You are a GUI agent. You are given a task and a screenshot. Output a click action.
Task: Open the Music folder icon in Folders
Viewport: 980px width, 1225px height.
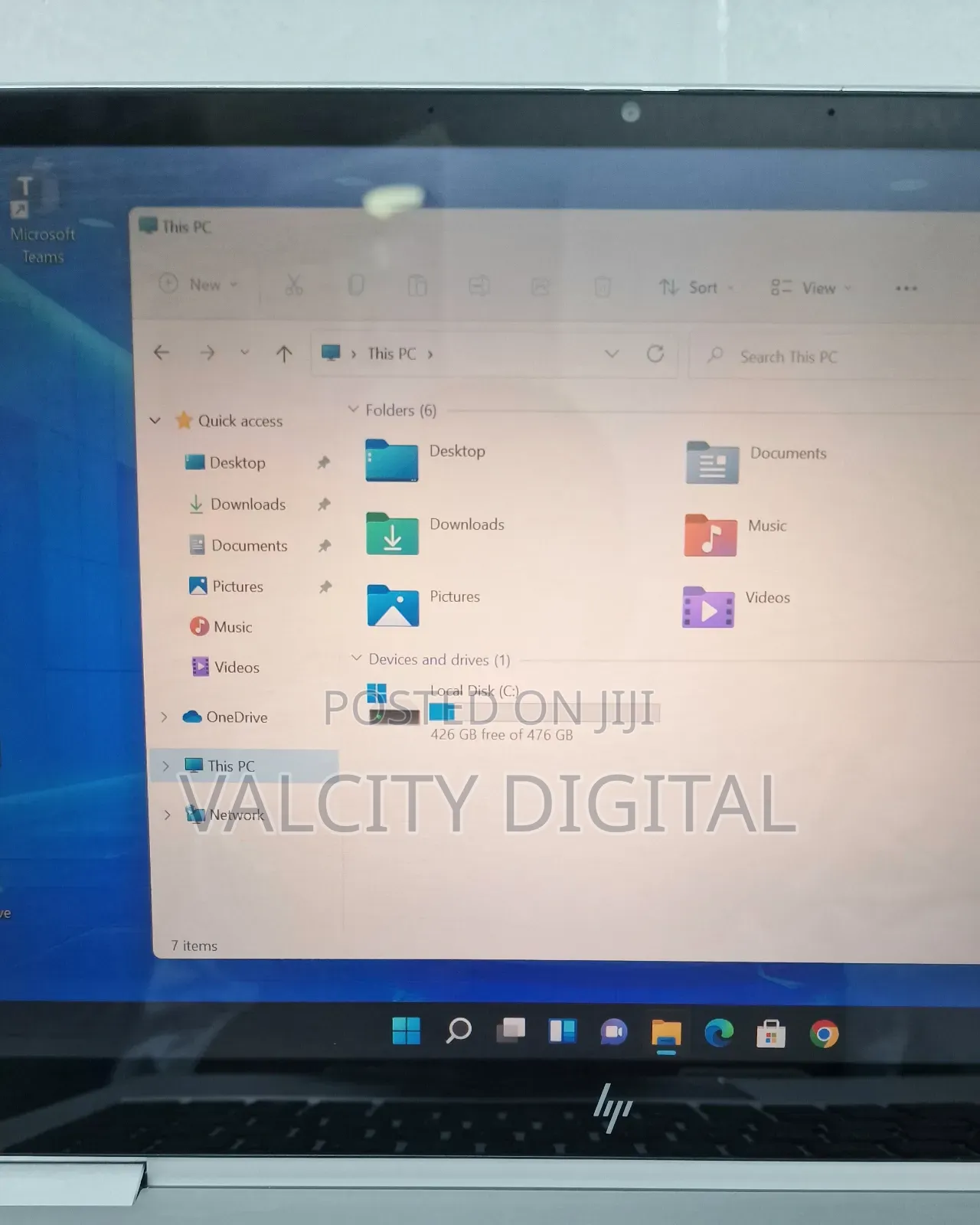[710, 534]
